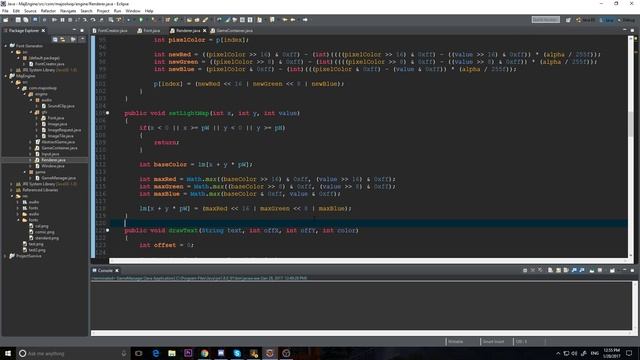Click the Open Console icon

pos(612,270)
